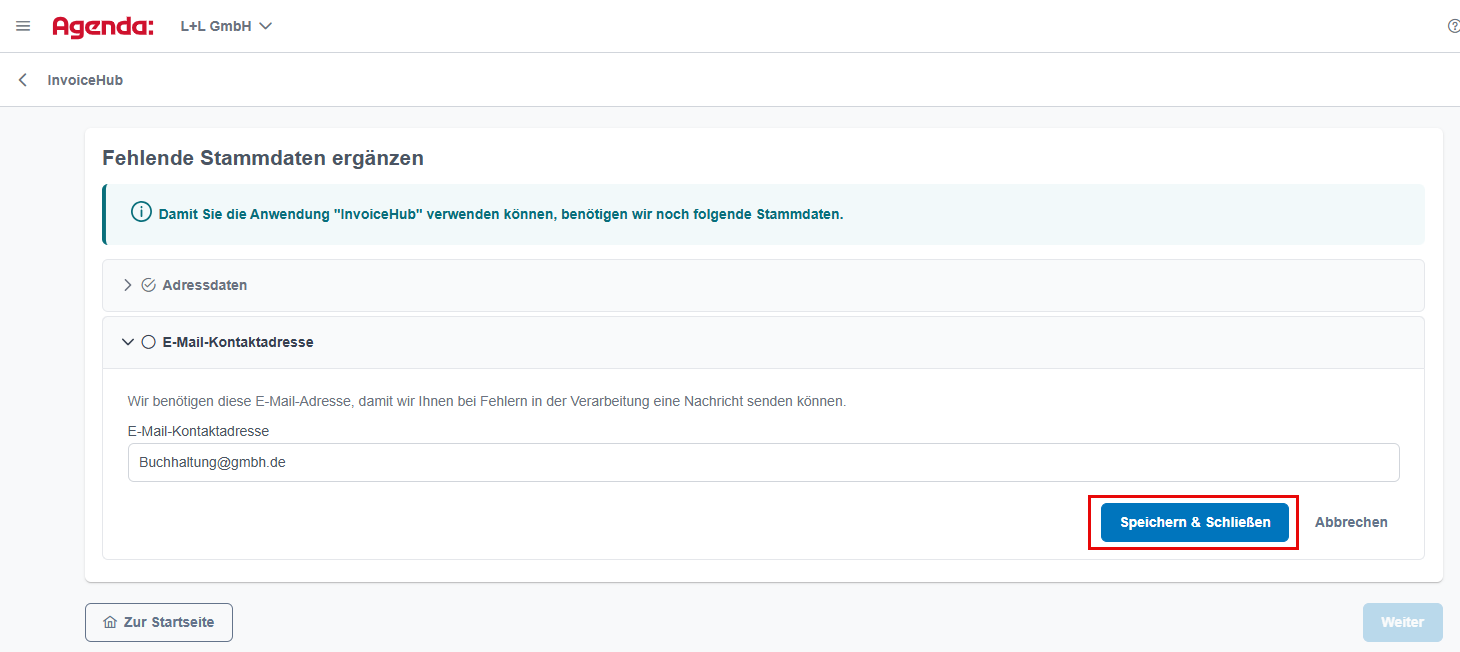The image size is (1460, 652).
Task: Click the E-Mail-Kontaktadresse status circle icon
Action: 148,342
